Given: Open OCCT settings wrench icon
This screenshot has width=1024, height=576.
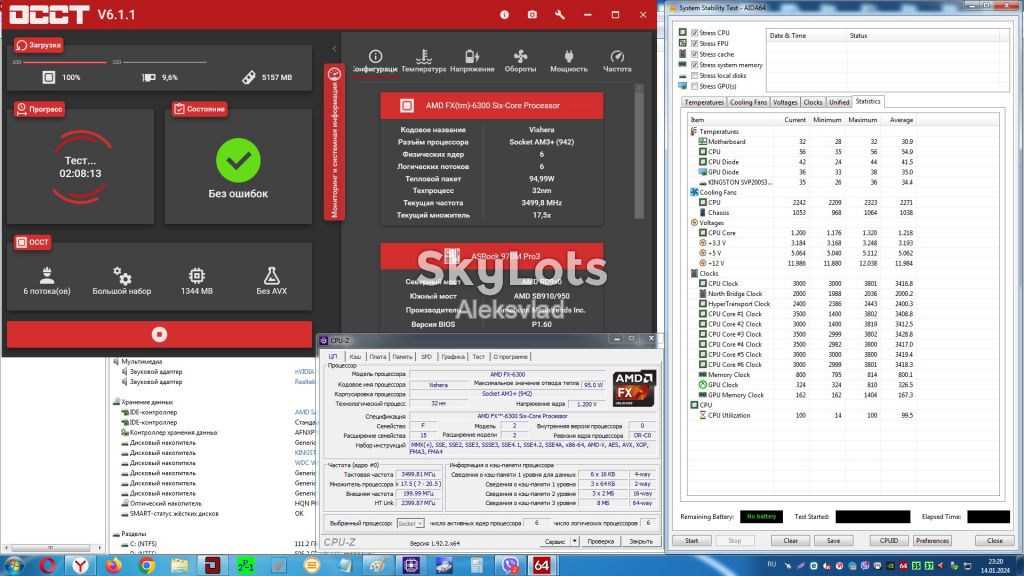Looking at the screenshot, I should click(560, 14).
